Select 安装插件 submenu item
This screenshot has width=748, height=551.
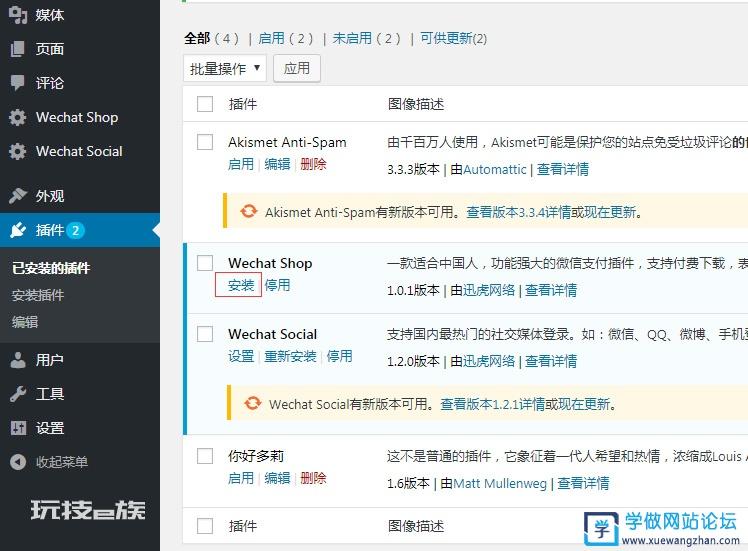[x=38, y=295]
